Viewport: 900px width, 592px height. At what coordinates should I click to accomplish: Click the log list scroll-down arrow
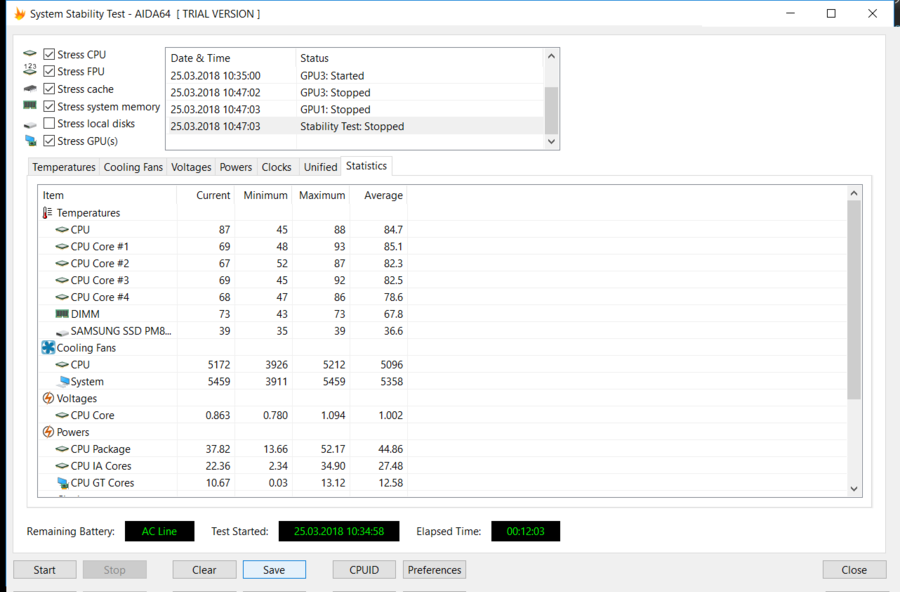coord(551,142)
